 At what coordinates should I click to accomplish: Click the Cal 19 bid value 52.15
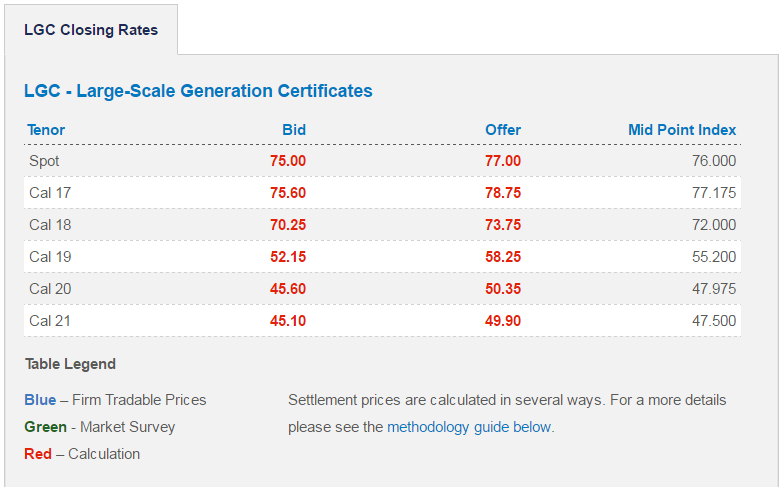[x=288, y=257]
